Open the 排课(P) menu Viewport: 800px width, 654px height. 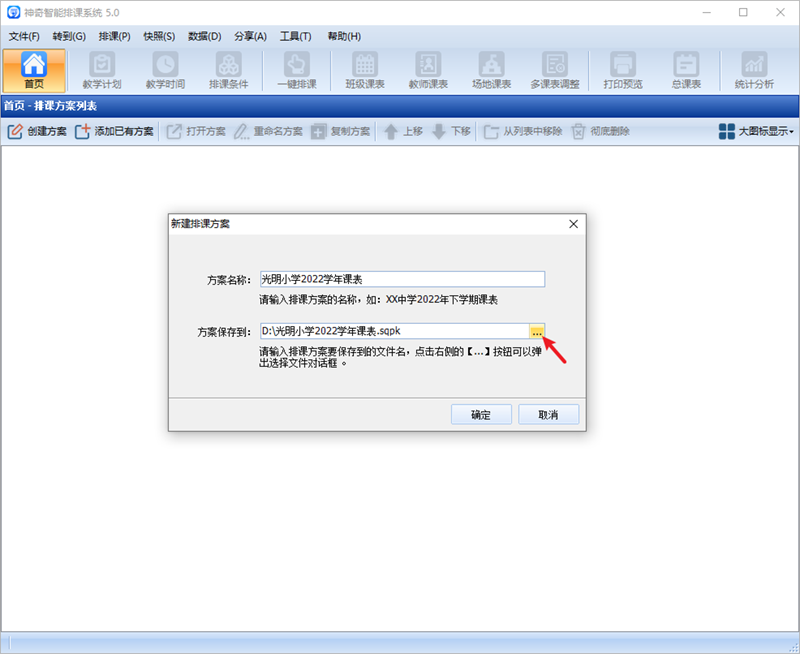click(x=114, y=36)
